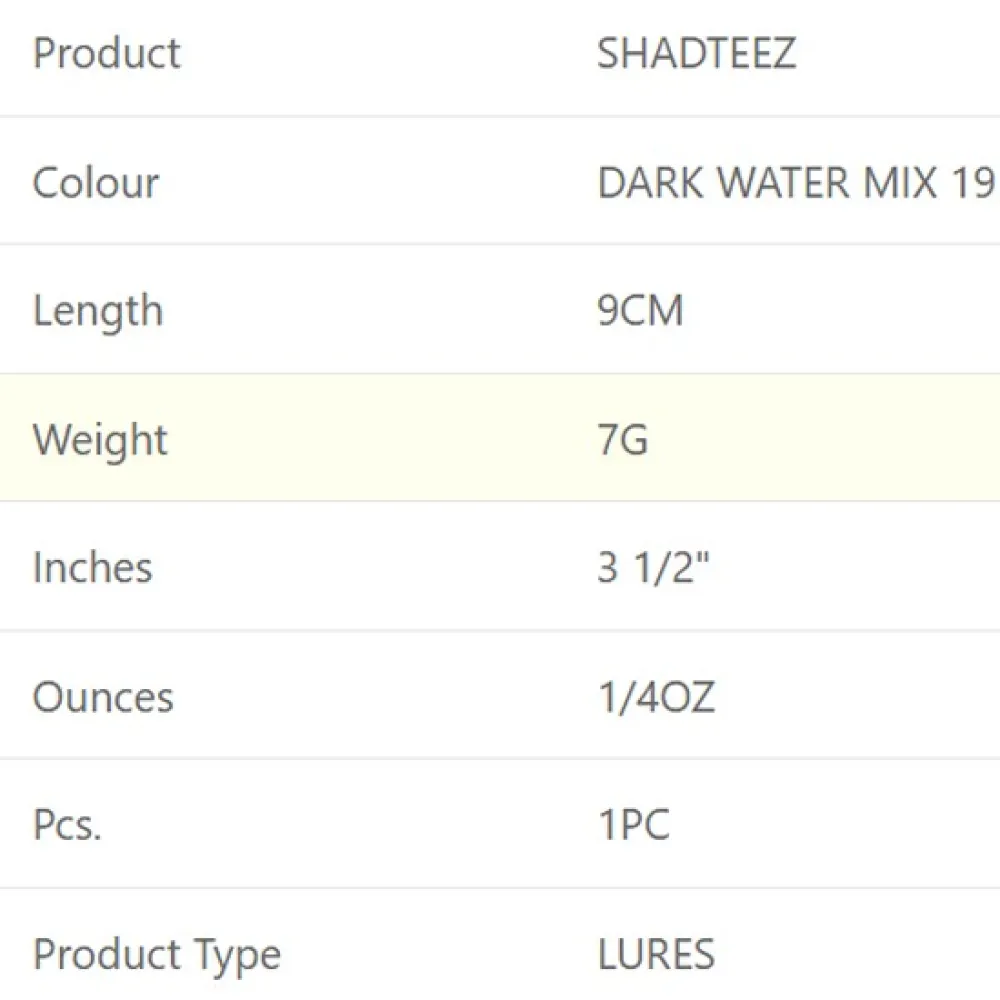Click the Product label cell
This screenshot has height=1000, width=1000.
(107, 54)
